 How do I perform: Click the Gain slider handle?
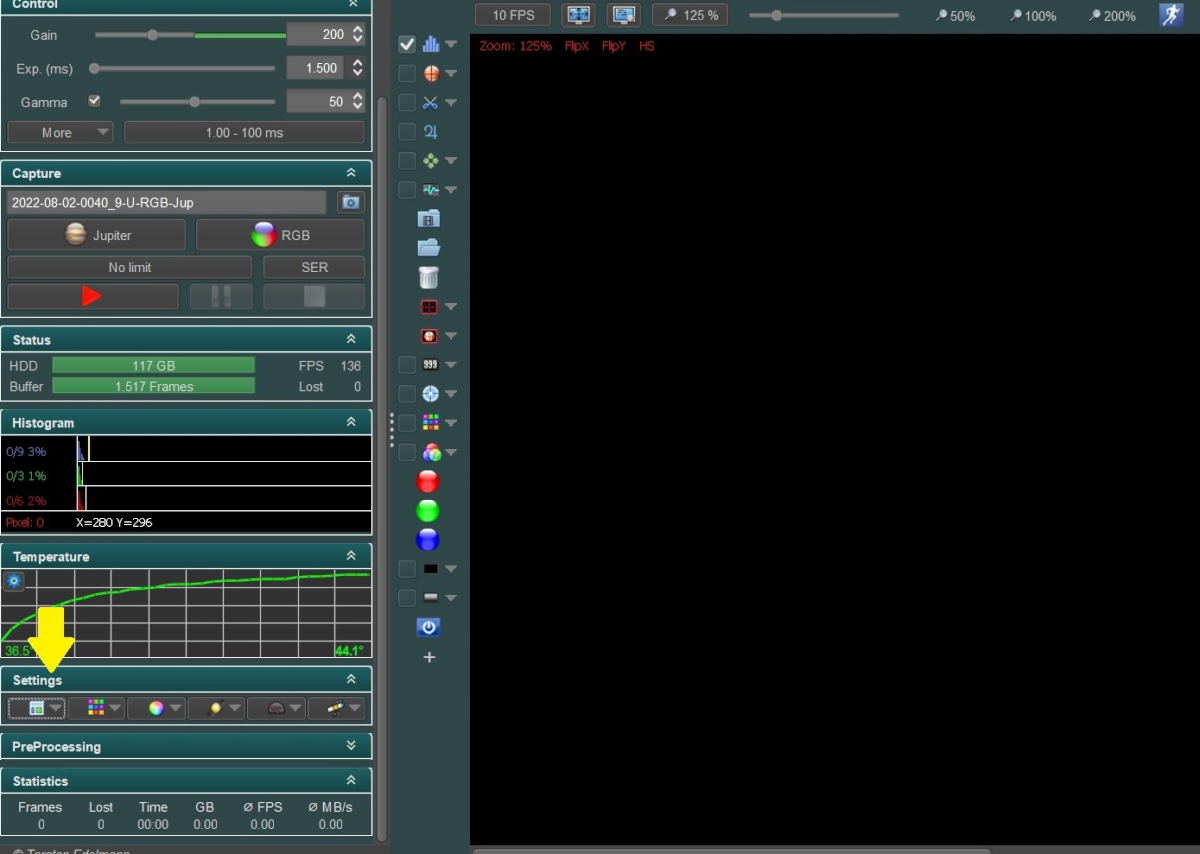(152, 35)
